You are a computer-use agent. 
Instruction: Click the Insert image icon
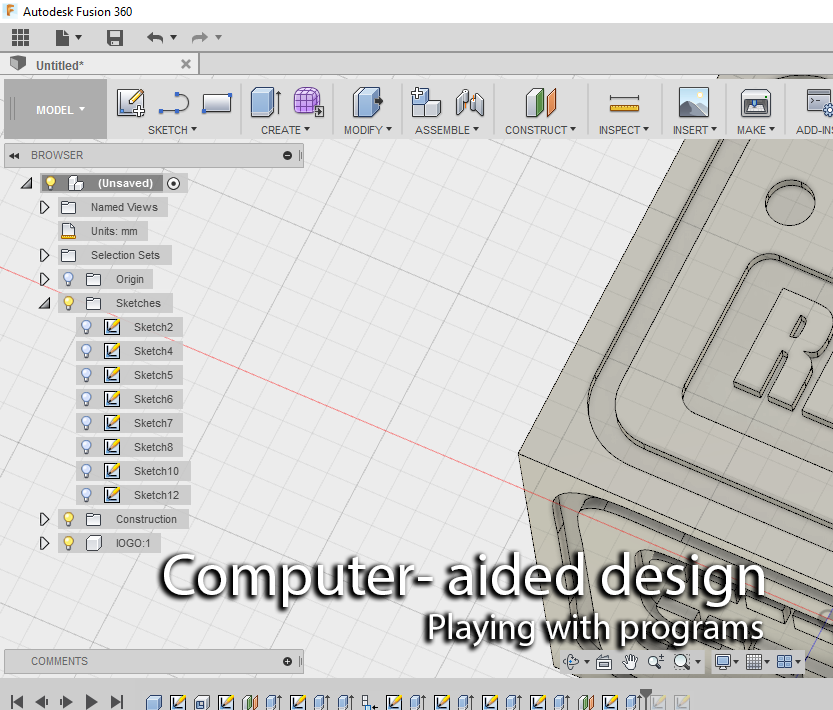[x=694, y=103]
